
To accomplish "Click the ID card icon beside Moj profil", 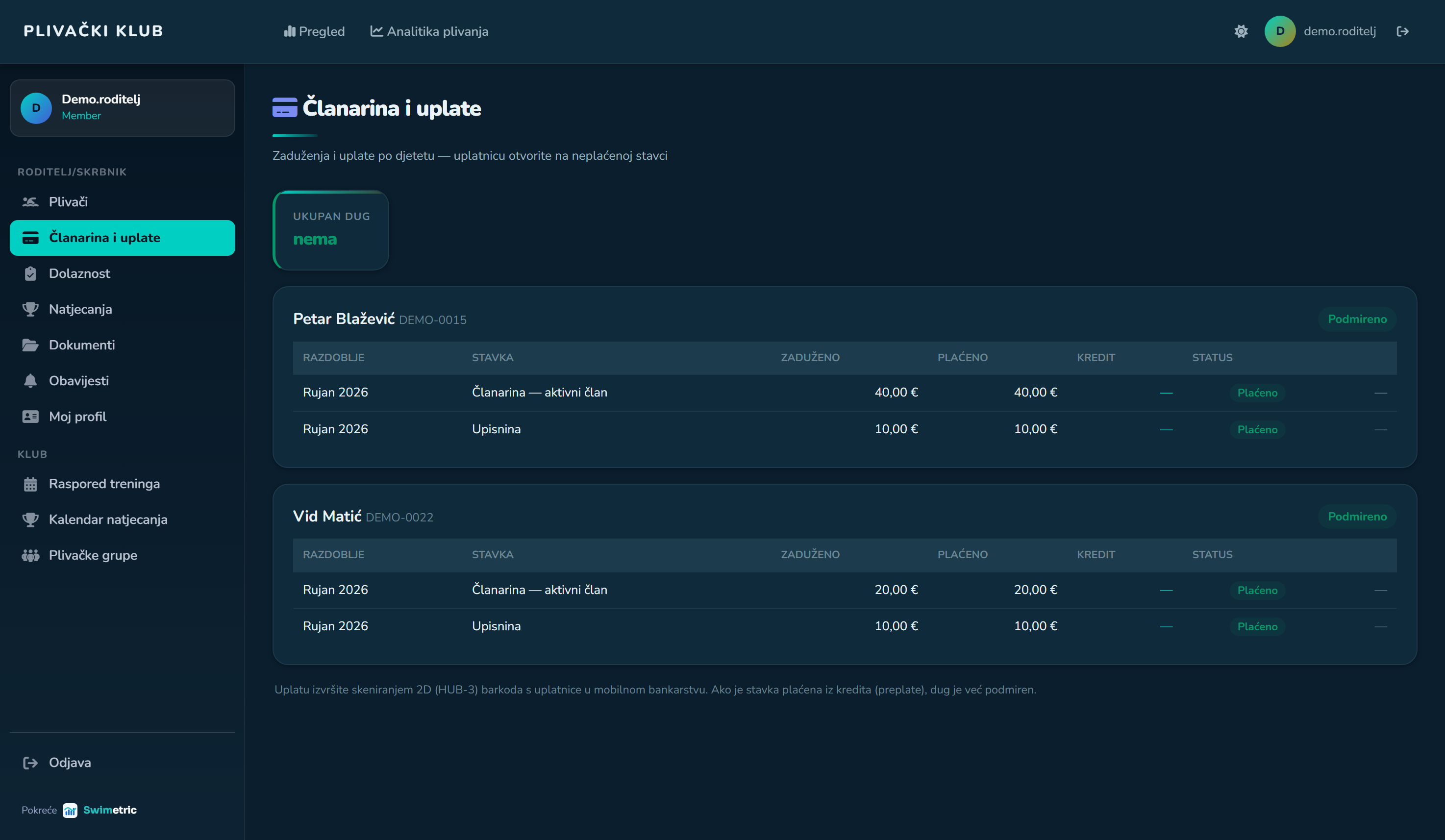I will click(30, 417).
